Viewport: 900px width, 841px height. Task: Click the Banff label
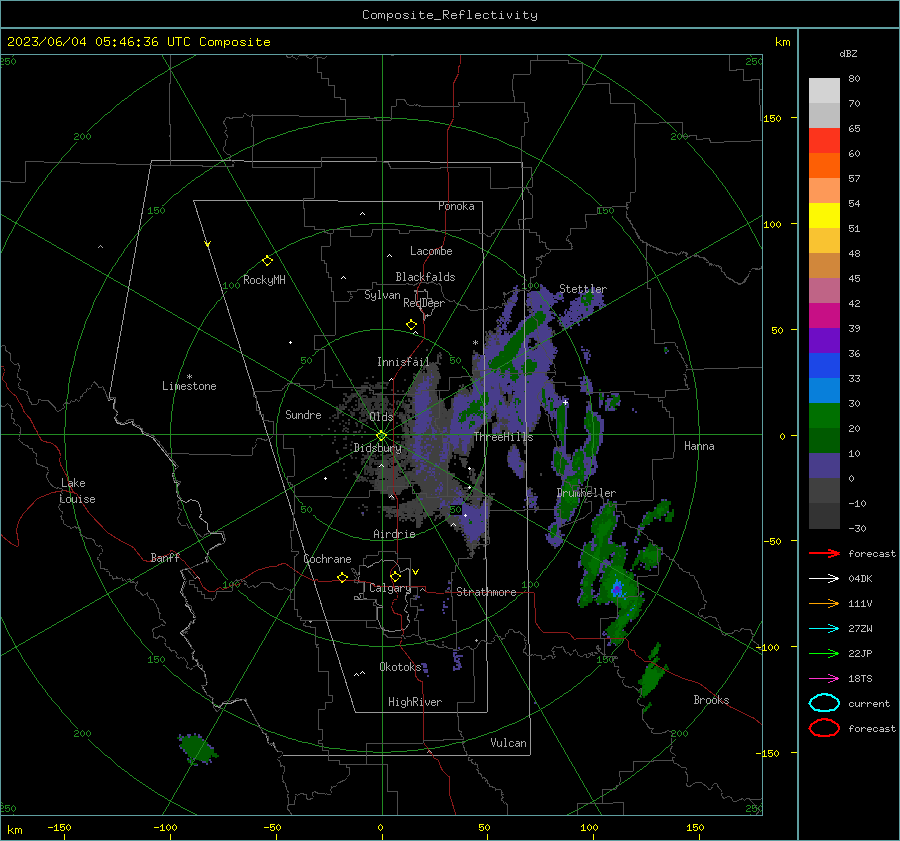click(x=165, y=557)
